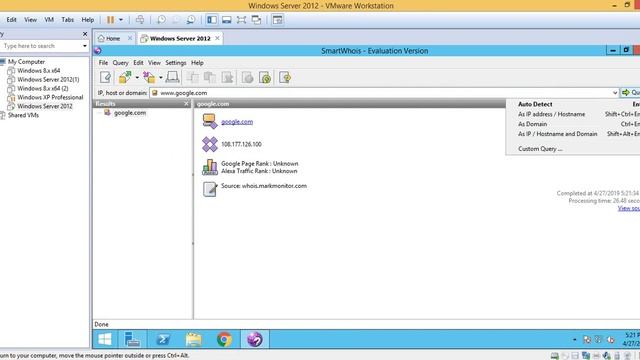Screen dimensions: 640x360
Task: Click the library Type here to search field
Action: coord(41,46)
